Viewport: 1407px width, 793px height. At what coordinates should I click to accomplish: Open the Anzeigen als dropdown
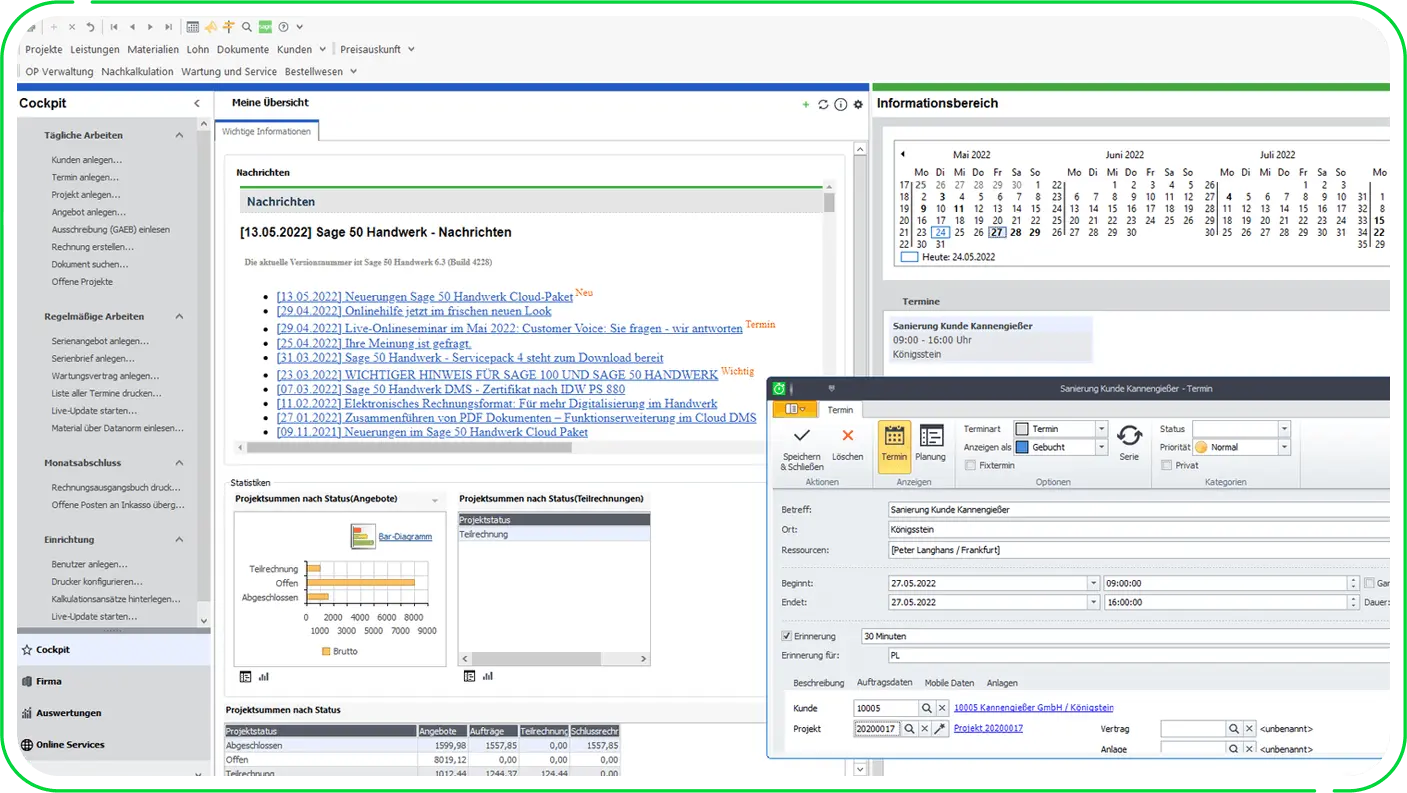[1101, 447]
